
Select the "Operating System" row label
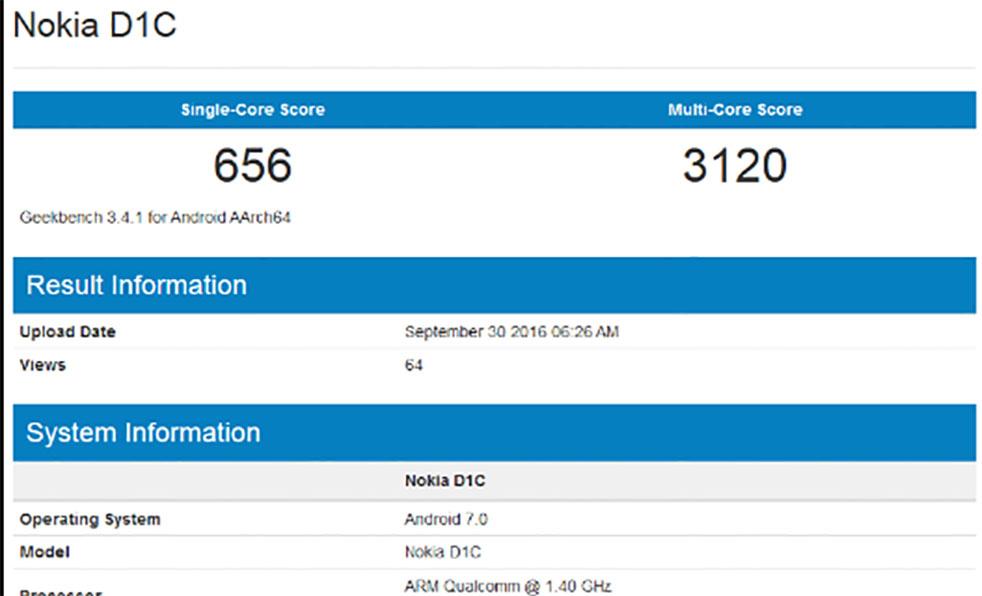click(90, 520)
